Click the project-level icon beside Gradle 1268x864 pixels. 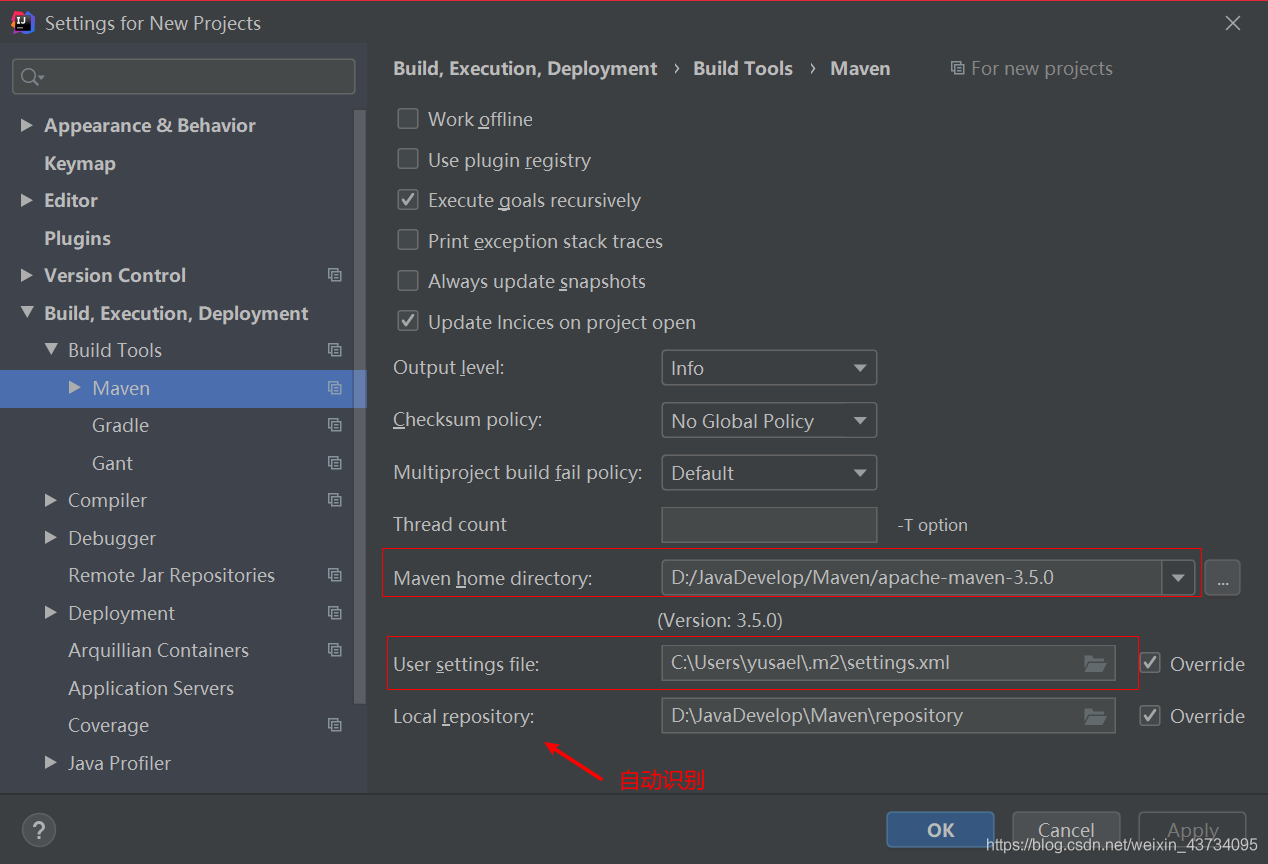[x=335, y=425]
